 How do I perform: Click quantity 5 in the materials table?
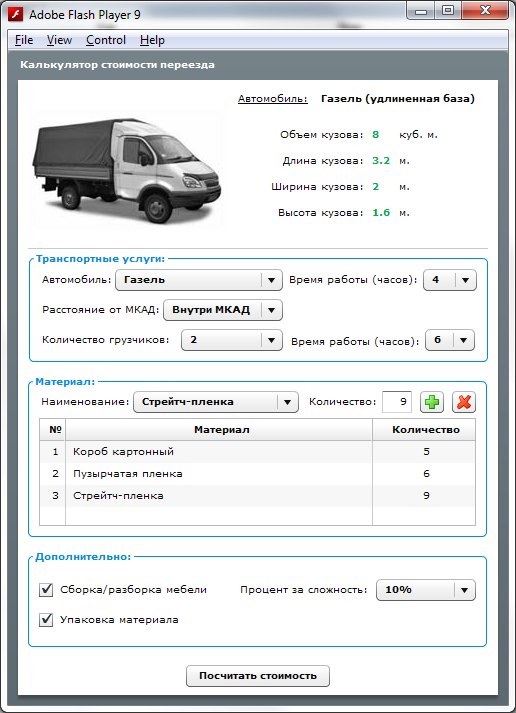[426, 452]
